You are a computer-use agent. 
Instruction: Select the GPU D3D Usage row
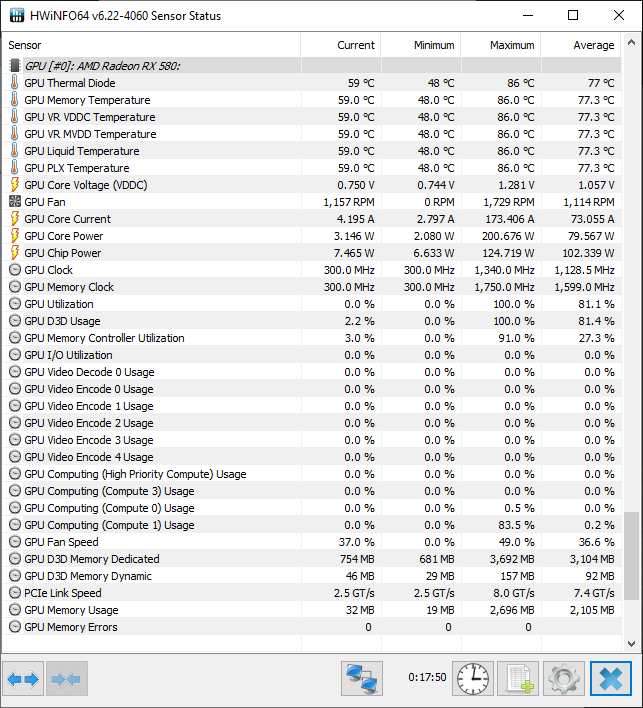(312, 321)
